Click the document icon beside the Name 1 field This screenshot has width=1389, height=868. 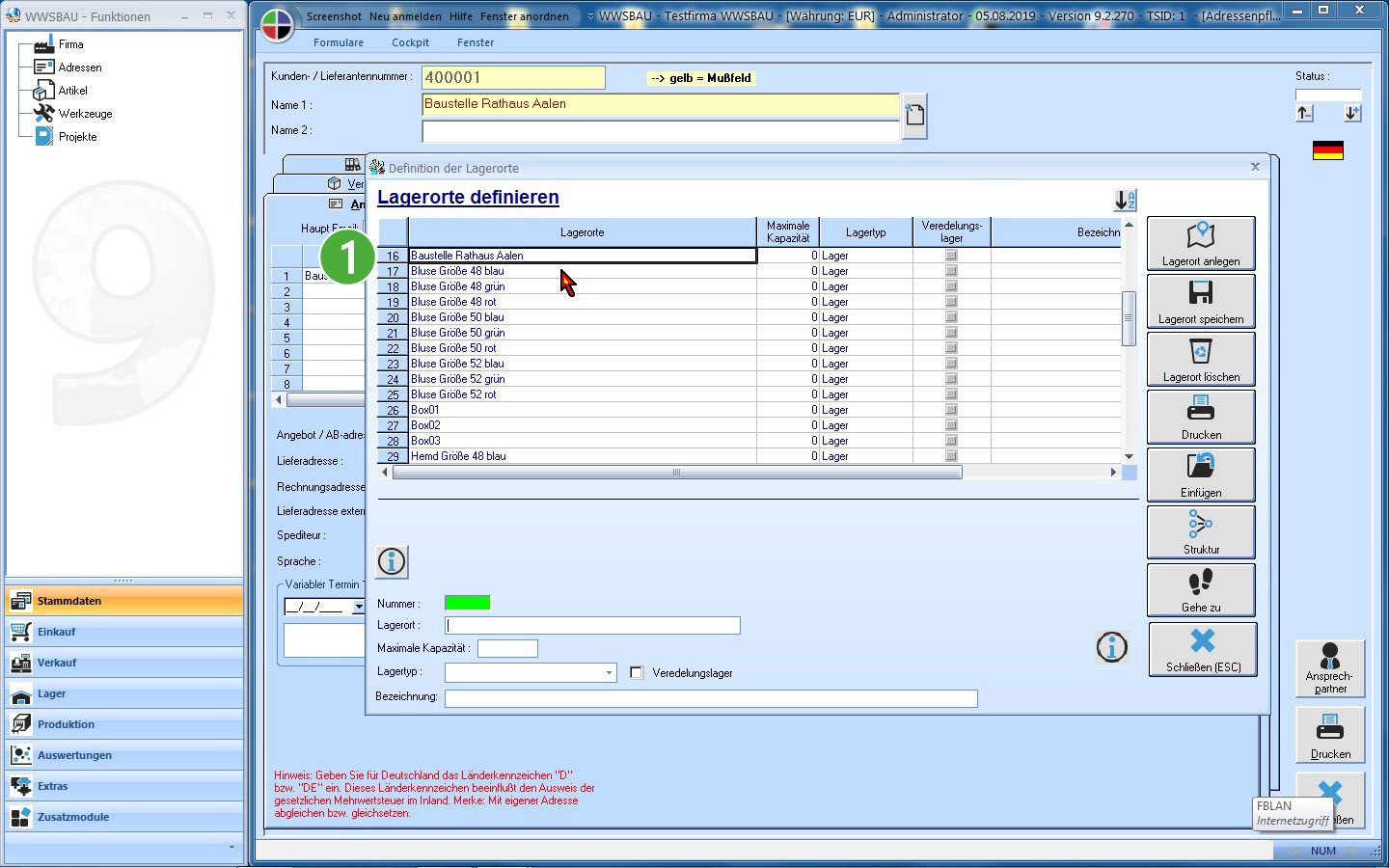coord(914,116)
